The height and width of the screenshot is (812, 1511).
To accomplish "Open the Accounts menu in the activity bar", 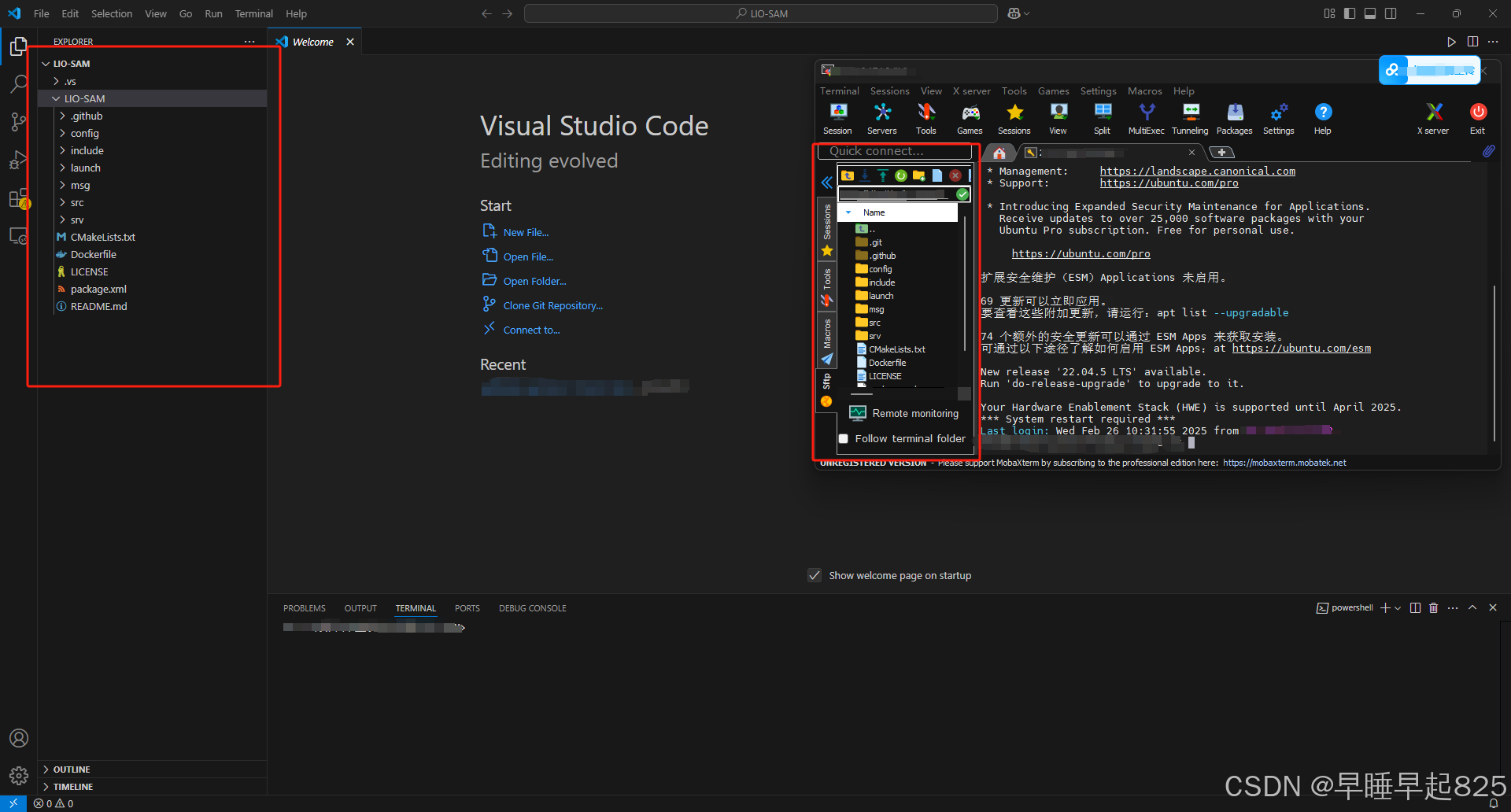I will [18, 738].
